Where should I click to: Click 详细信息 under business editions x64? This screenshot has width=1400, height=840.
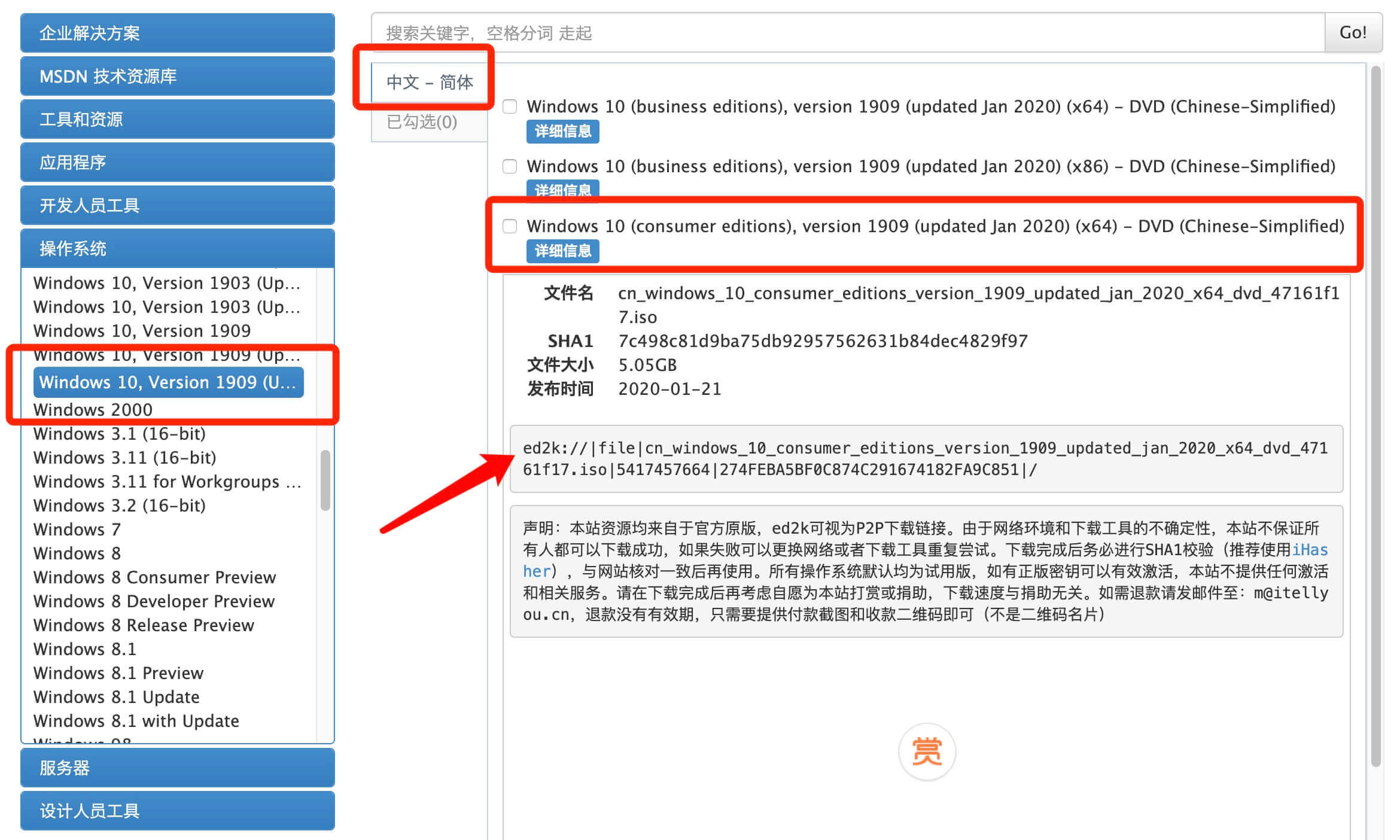[562, 131]
